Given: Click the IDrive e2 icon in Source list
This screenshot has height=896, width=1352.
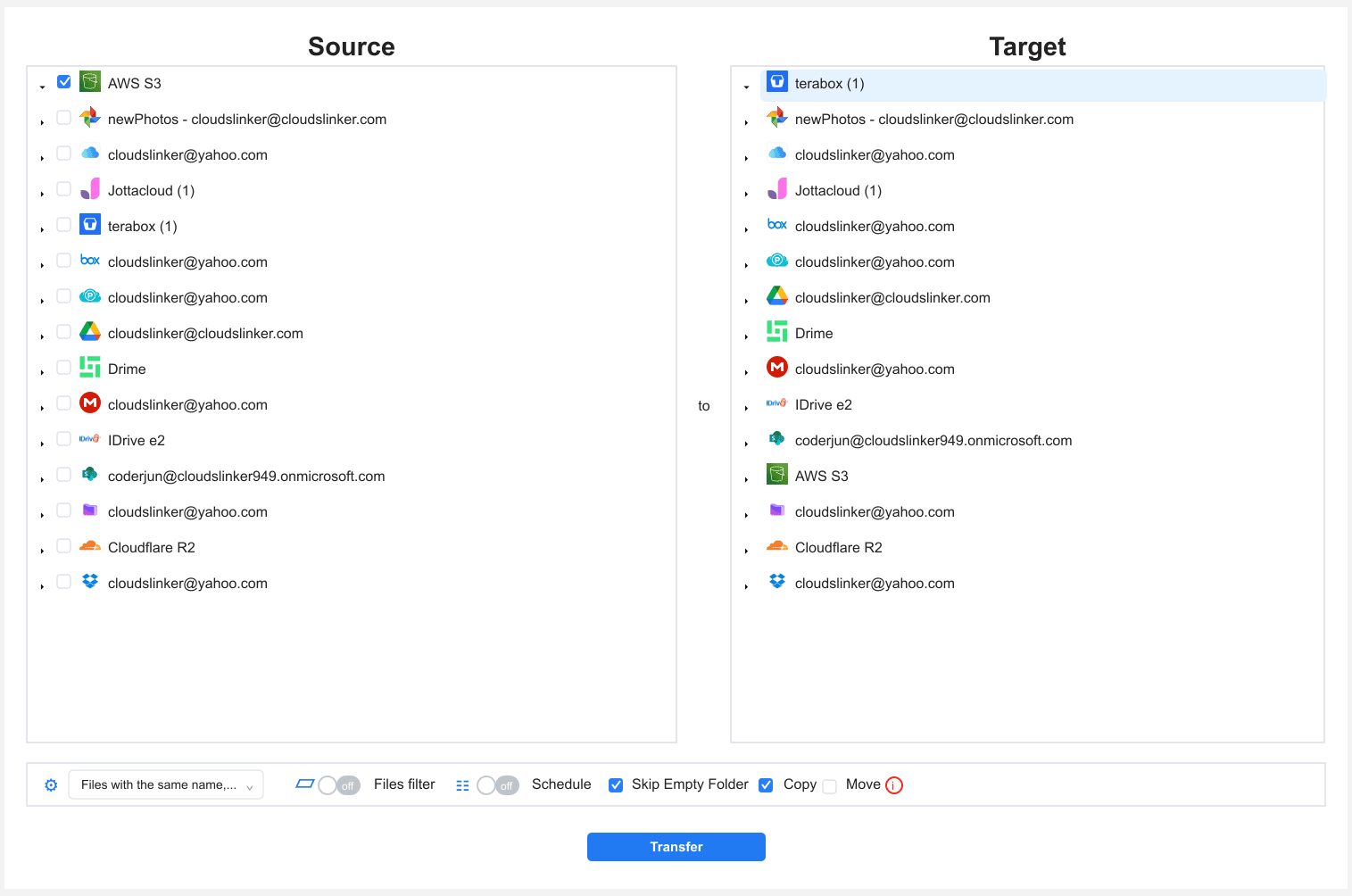Looking at the screenshot, I should [90, 439].
